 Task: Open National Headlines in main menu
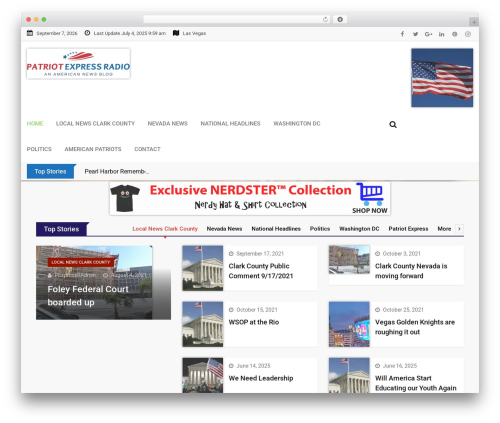(230, 124)
